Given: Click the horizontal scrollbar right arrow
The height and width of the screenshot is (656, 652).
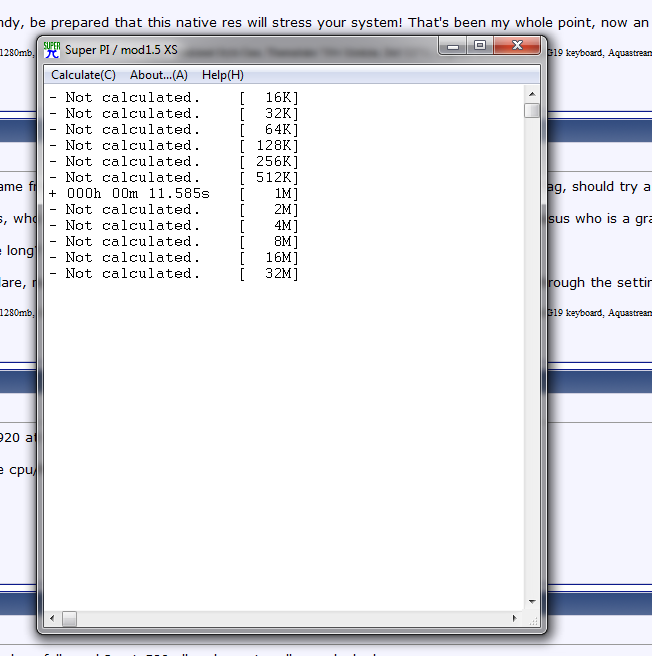Looking at the screenshot, I should click(514, 618).
